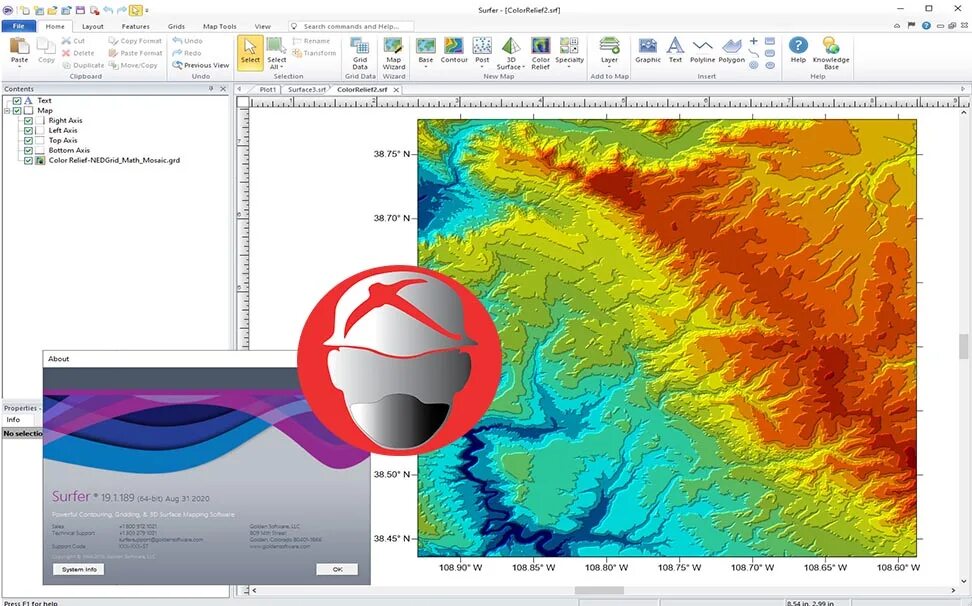Insert a Graphic from the ribbon

tap(648, 50)
